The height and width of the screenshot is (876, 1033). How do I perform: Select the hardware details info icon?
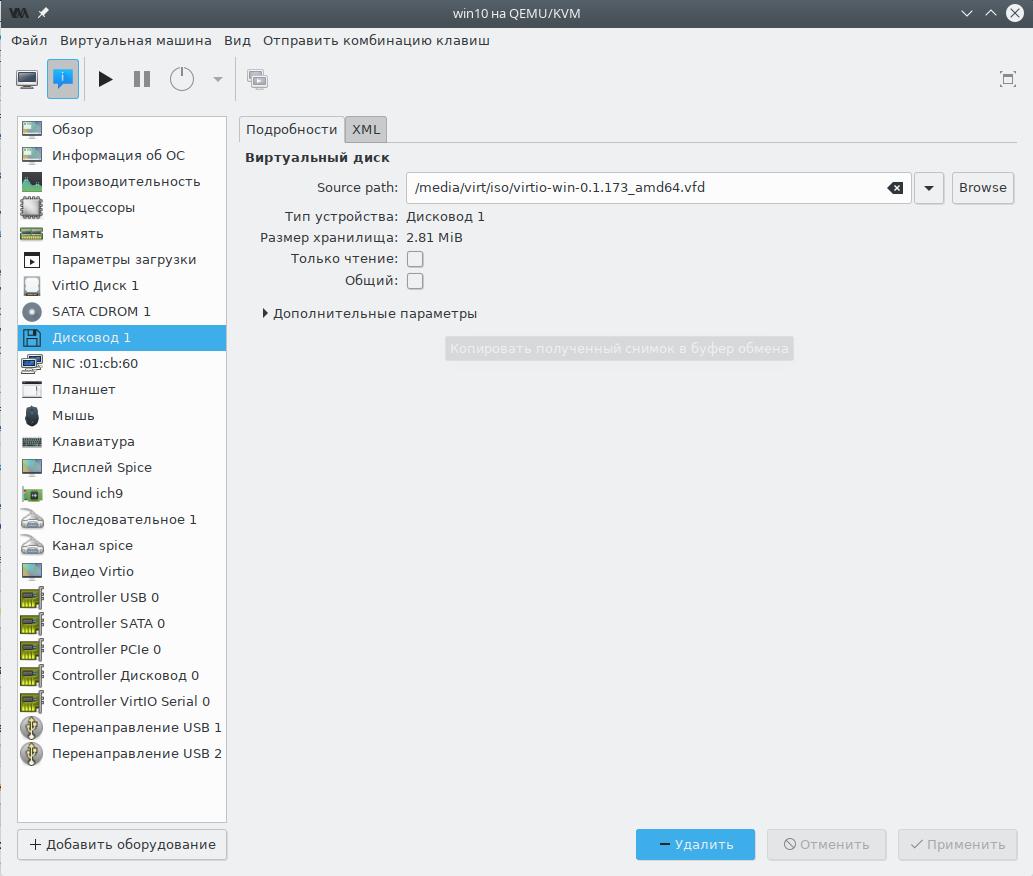(63, 79)
